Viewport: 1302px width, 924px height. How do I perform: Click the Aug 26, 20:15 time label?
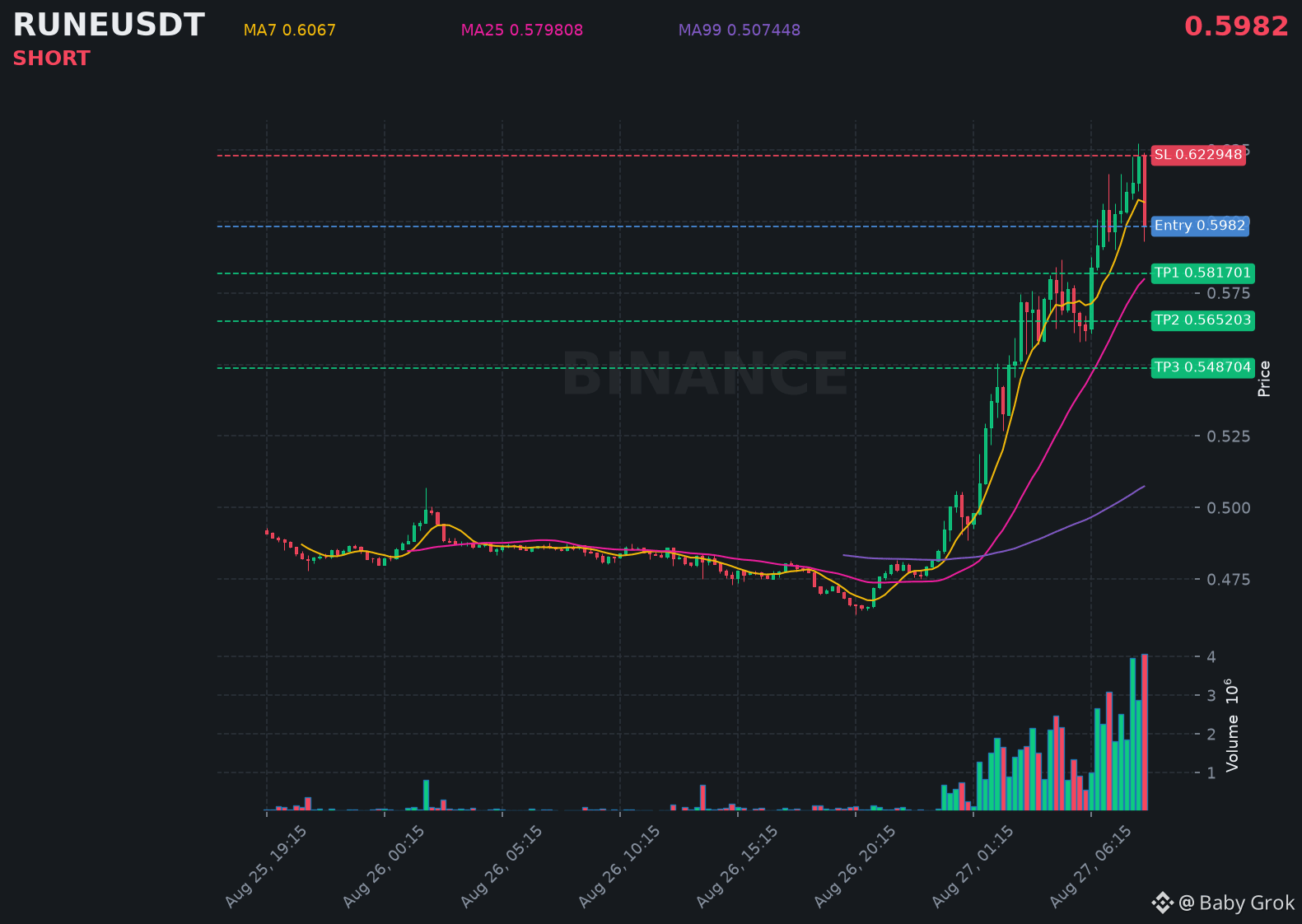point(855,867)
